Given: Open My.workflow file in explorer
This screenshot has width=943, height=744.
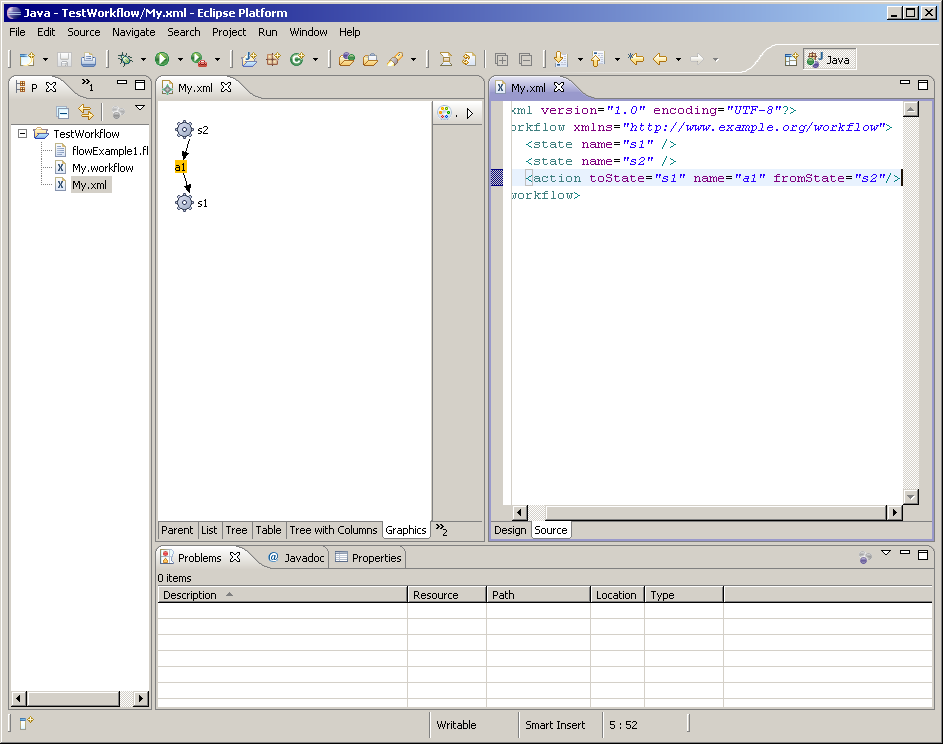Looking at the screenshot, I should [x=102, y=168].
